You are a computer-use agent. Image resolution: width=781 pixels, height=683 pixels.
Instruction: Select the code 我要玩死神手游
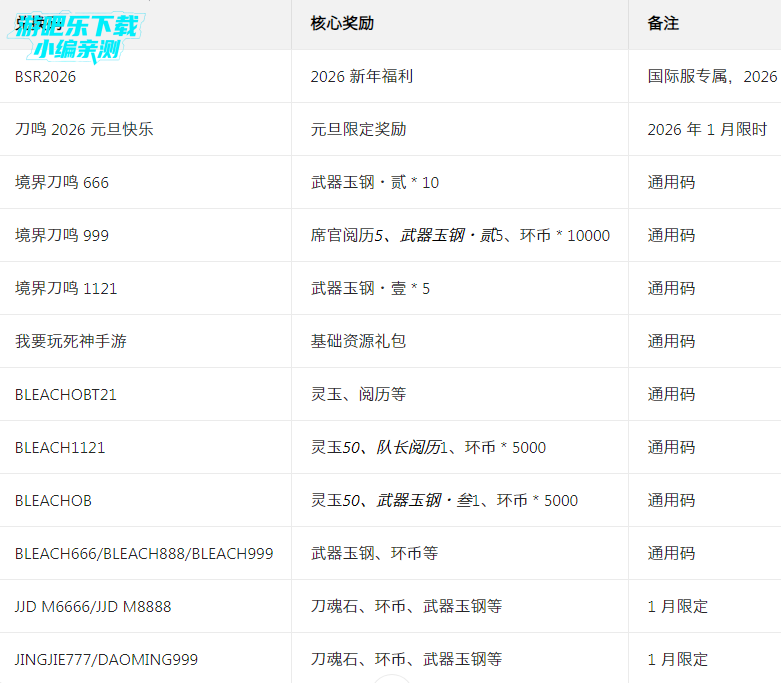click(x=71, y=341)
